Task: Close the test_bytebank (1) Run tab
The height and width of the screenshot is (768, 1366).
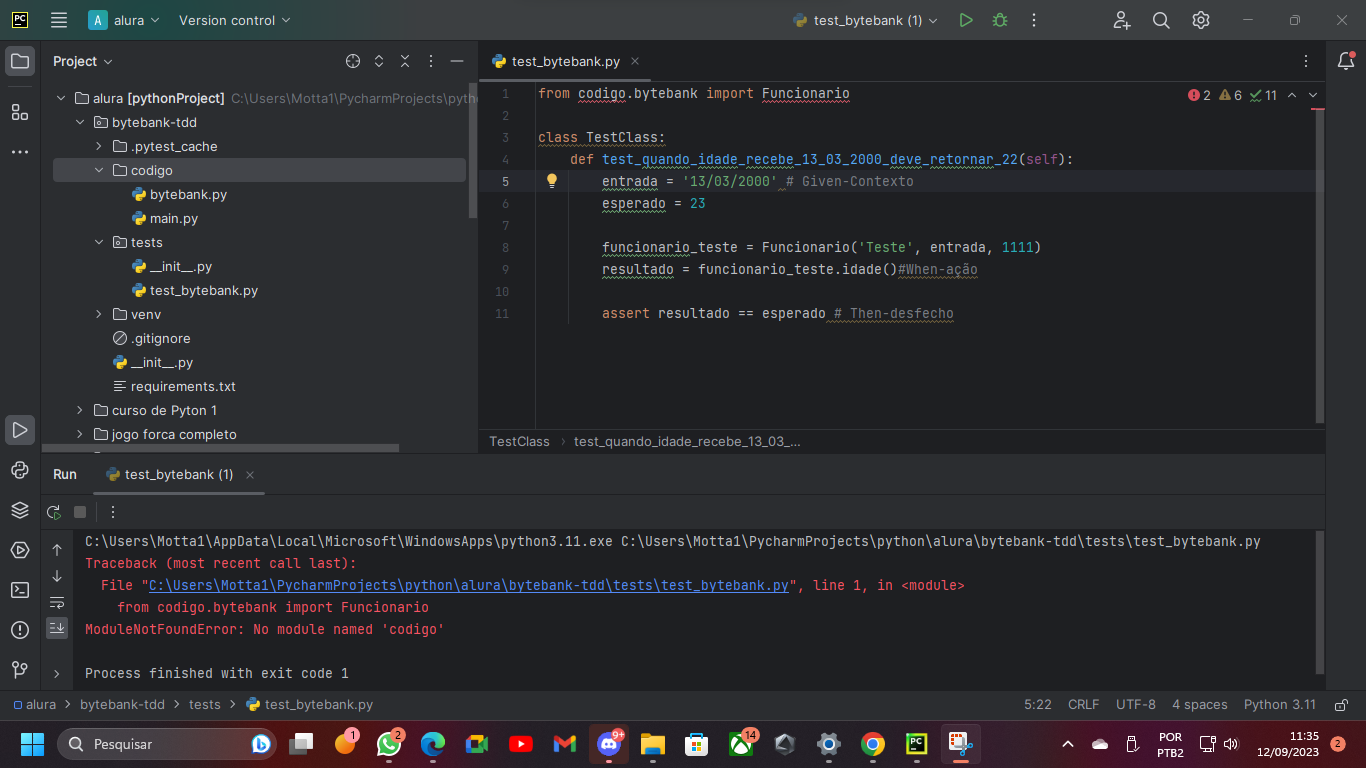Action: 250,475
